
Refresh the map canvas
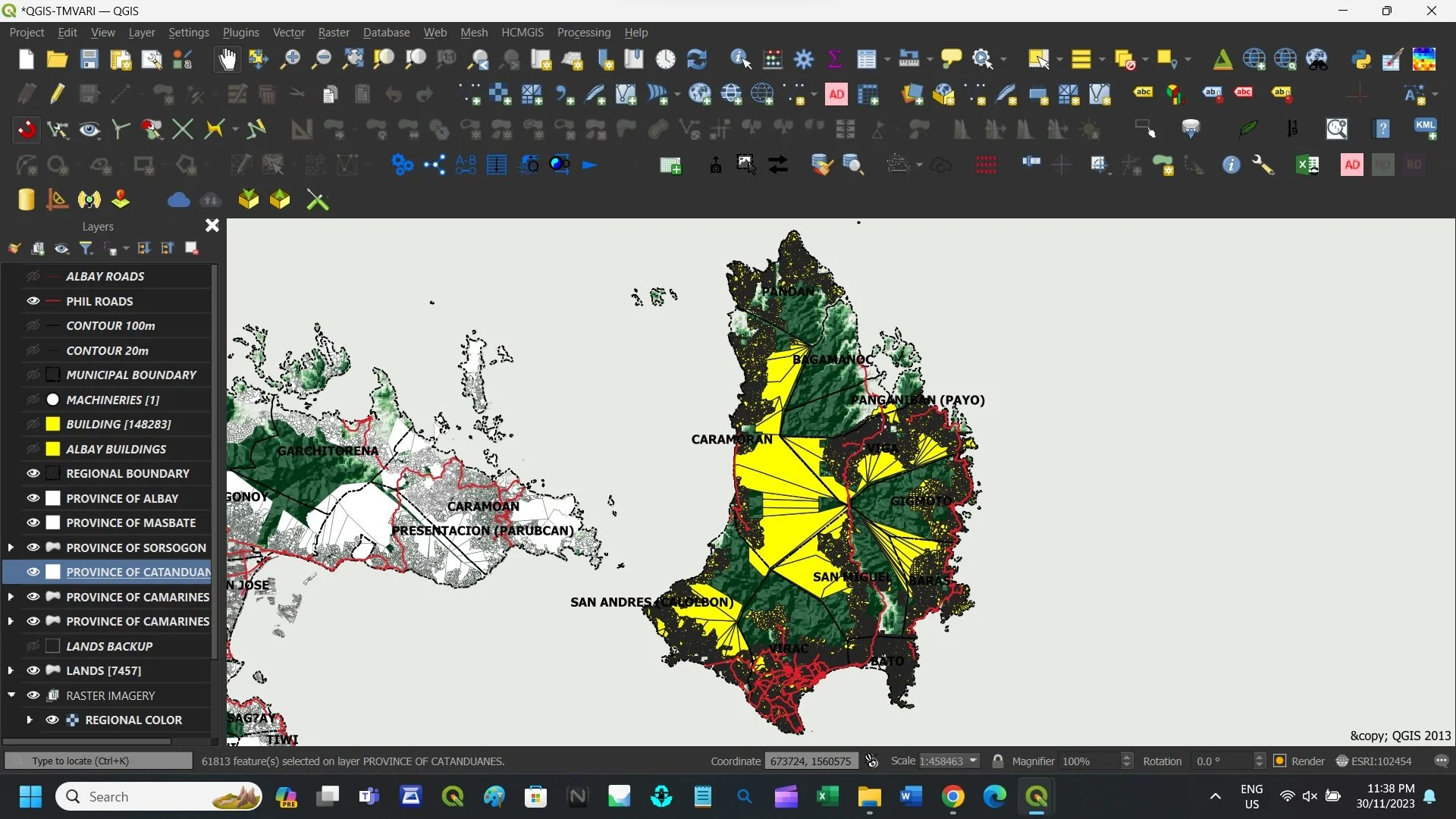pos(697,59)
